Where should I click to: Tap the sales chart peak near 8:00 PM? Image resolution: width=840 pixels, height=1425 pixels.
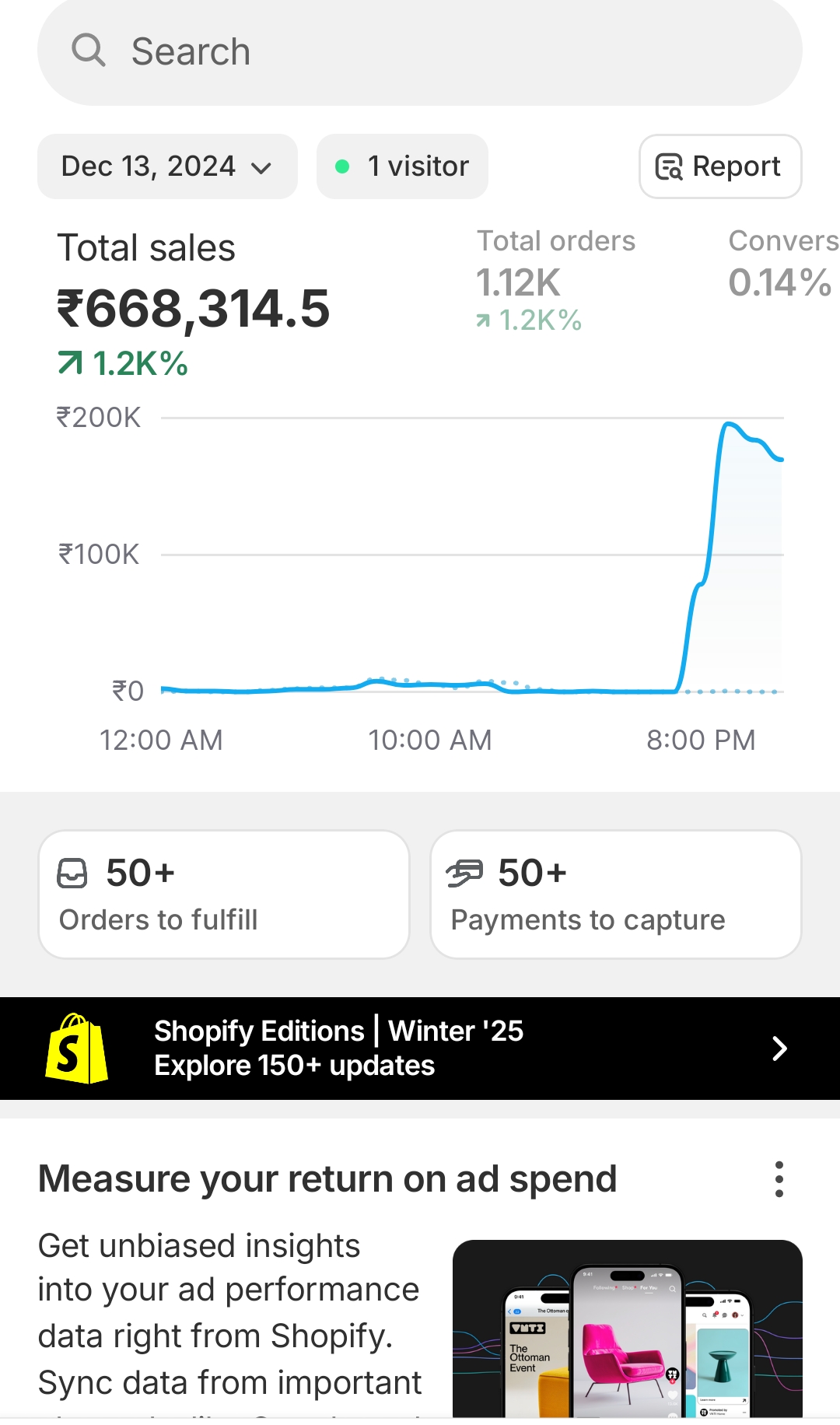[729, 424]
